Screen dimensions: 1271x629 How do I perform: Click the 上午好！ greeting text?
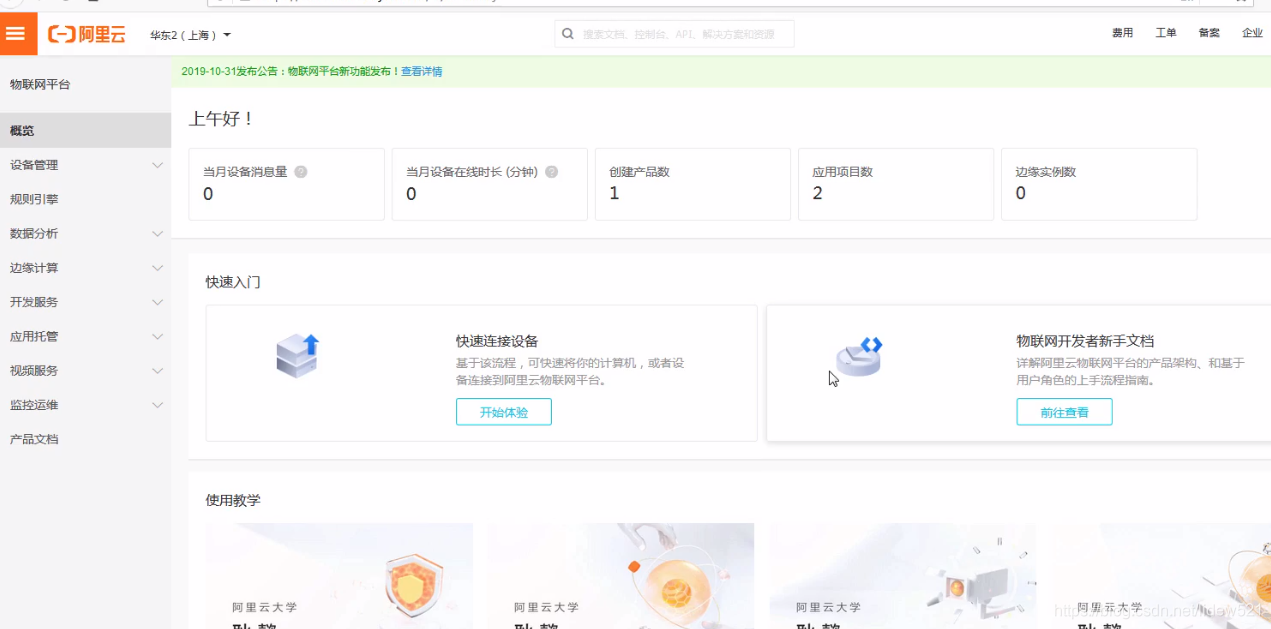click(x=221, y=119)
